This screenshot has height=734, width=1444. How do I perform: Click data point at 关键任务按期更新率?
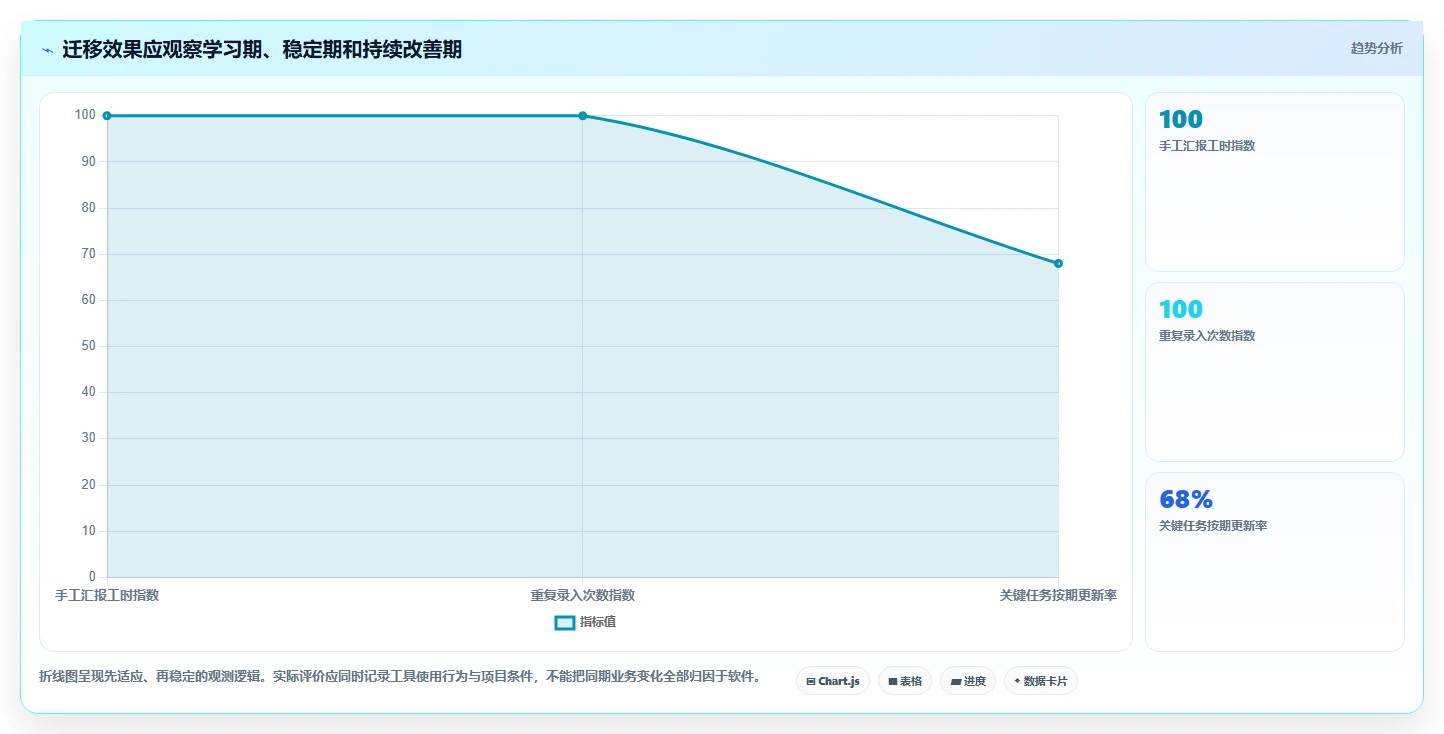point(1058,264)
